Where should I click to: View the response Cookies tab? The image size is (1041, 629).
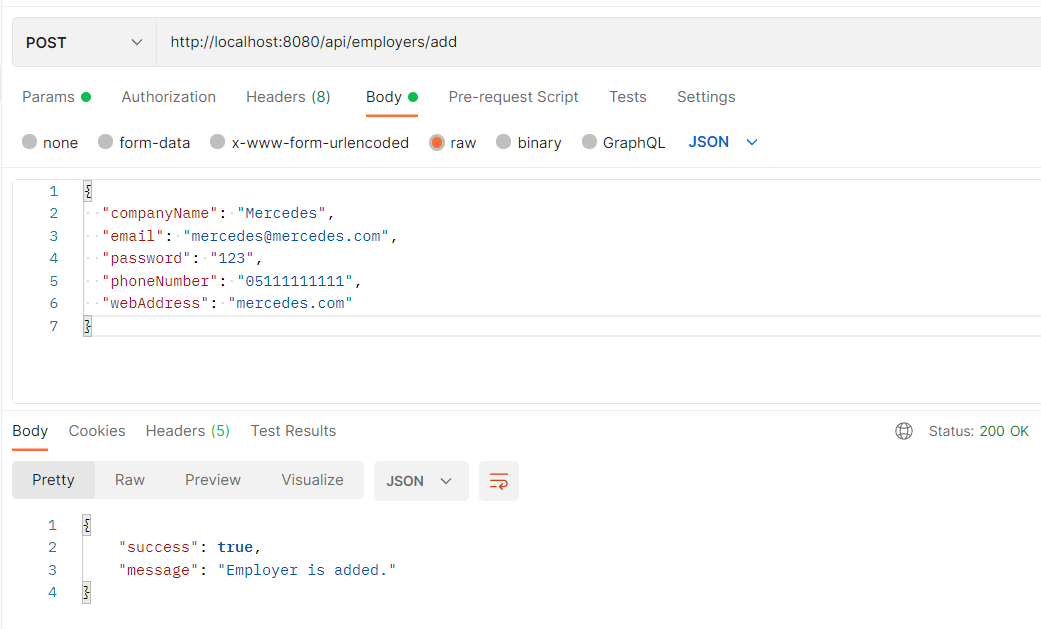coord(96,430)
